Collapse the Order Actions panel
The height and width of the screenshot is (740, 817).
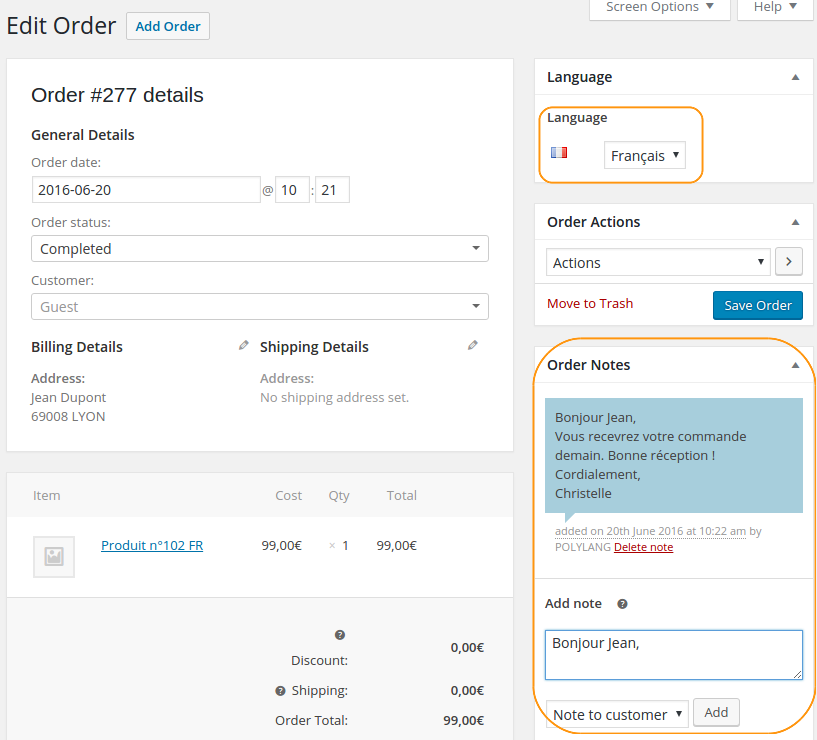(796, 222)
